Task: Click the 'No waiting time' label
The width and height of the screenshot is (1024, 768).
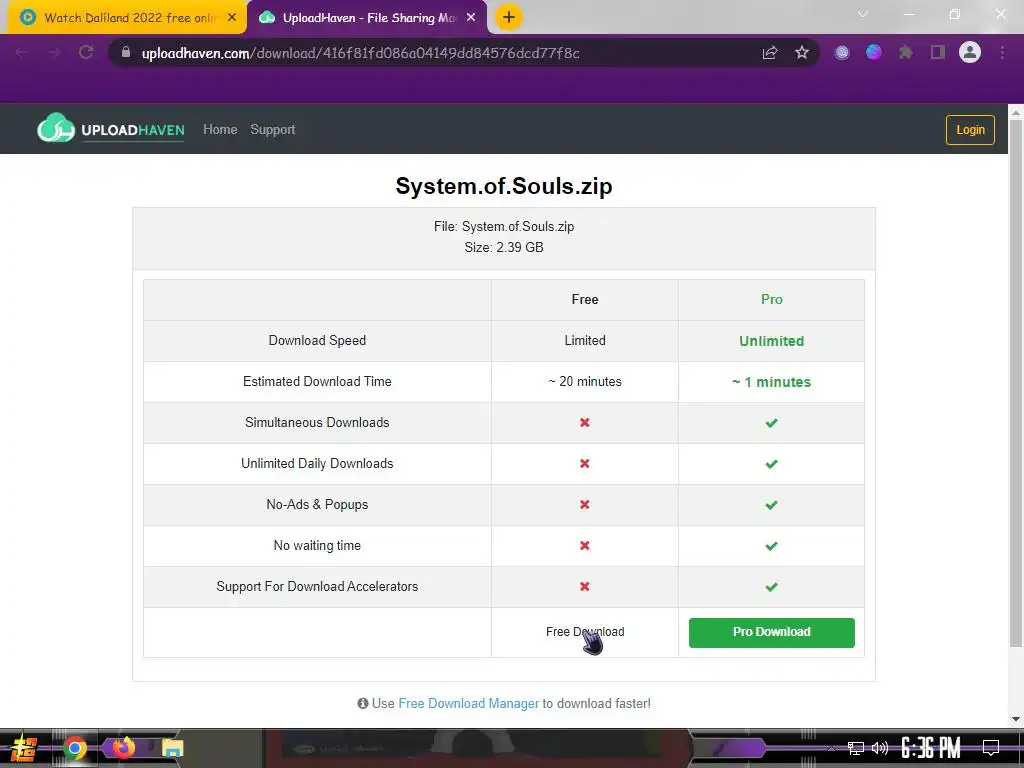Action: [x=317, y=545]
